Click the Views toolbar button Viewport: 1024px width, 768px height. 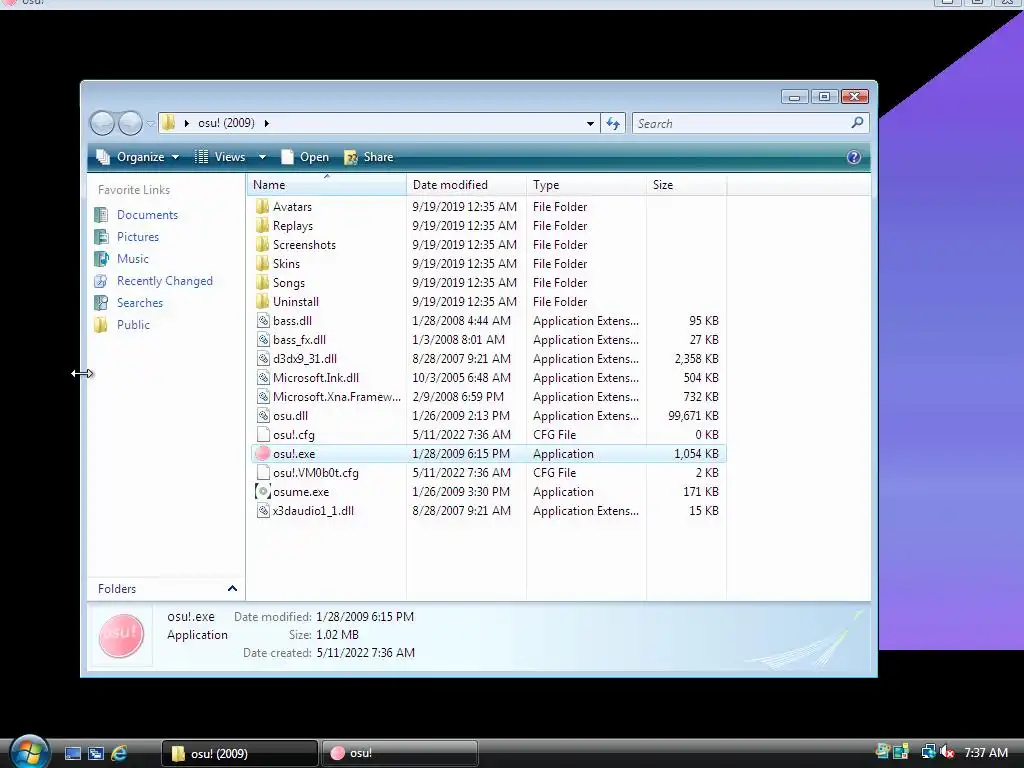pos(221,157)
